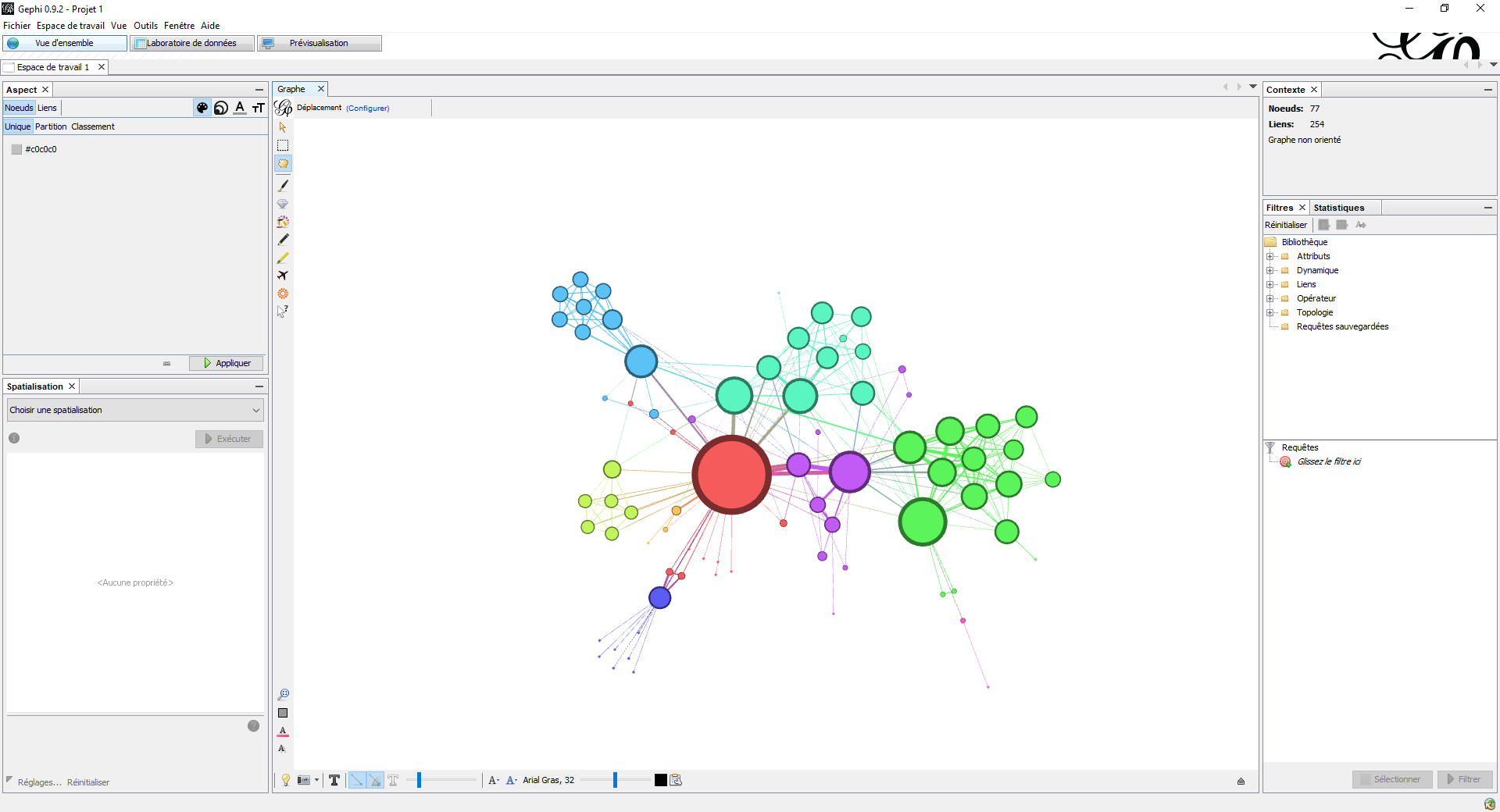
Task: Switch to Laboratoire de données view
Action: [x=192, y=43]
